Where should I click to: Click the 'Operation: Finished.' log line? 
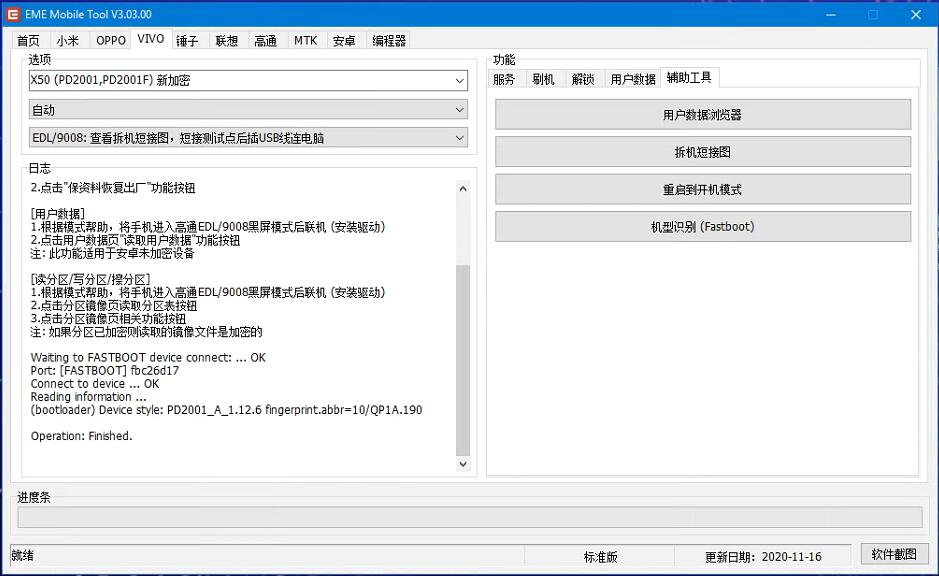(x=81, y=436)
